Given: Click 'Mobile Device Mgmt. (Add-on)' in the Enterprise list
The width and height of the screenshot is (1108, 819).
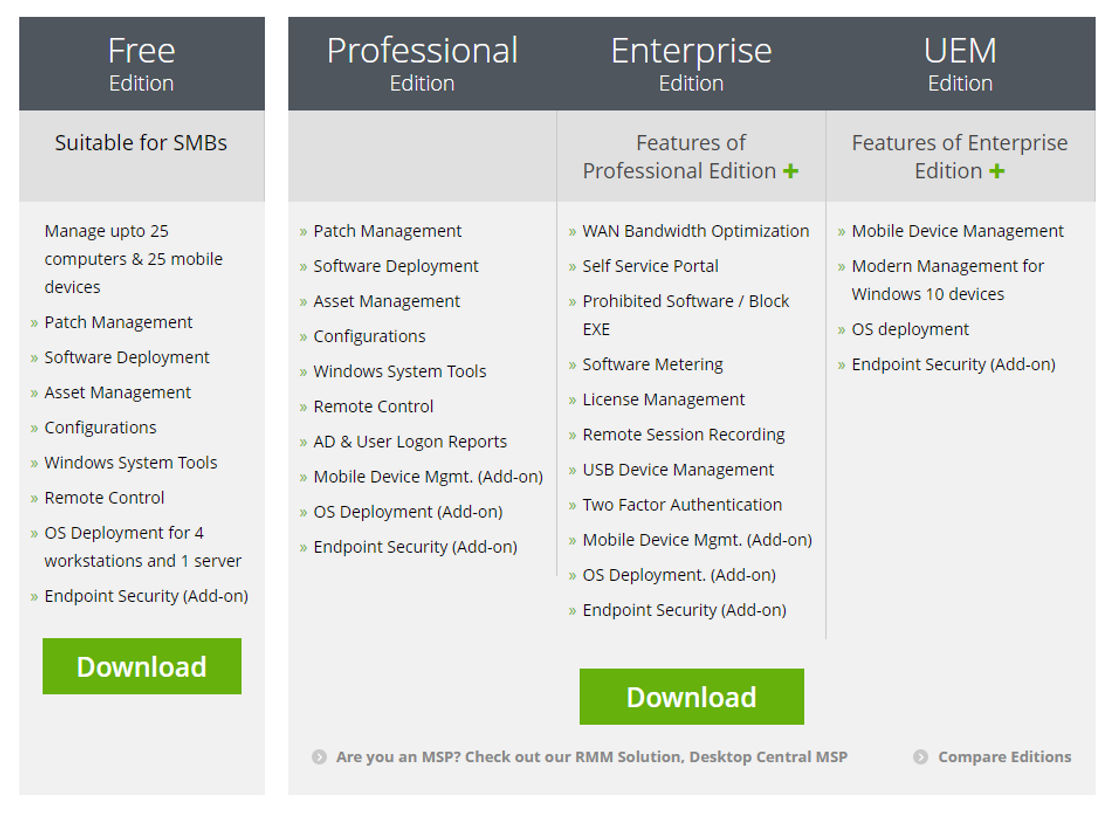Looking at the screenshot, I should 697,540.
